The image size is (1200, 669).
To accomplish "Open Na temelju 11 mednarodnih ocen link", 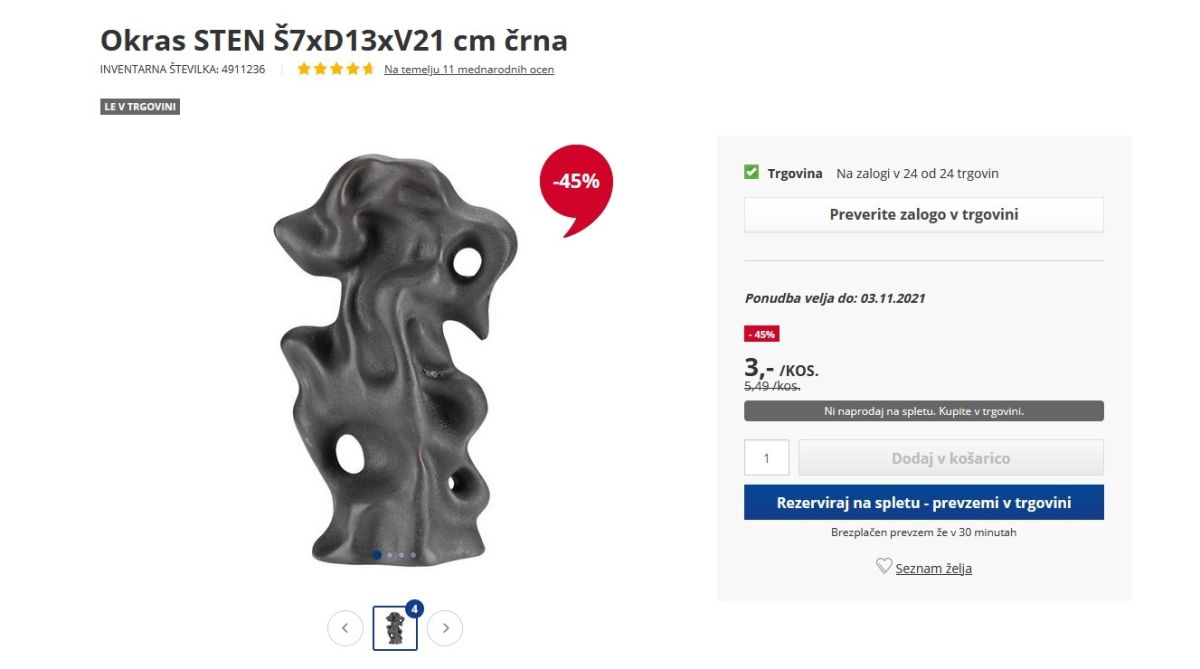I will 469,69.
